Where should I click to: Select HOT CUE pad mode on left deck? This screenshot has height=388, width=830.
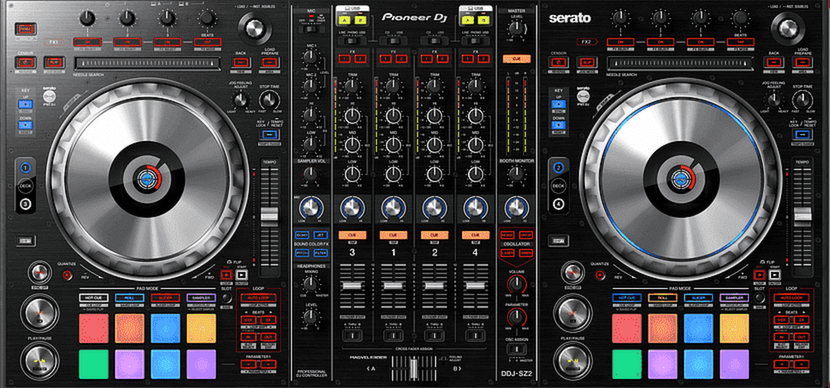93,298
